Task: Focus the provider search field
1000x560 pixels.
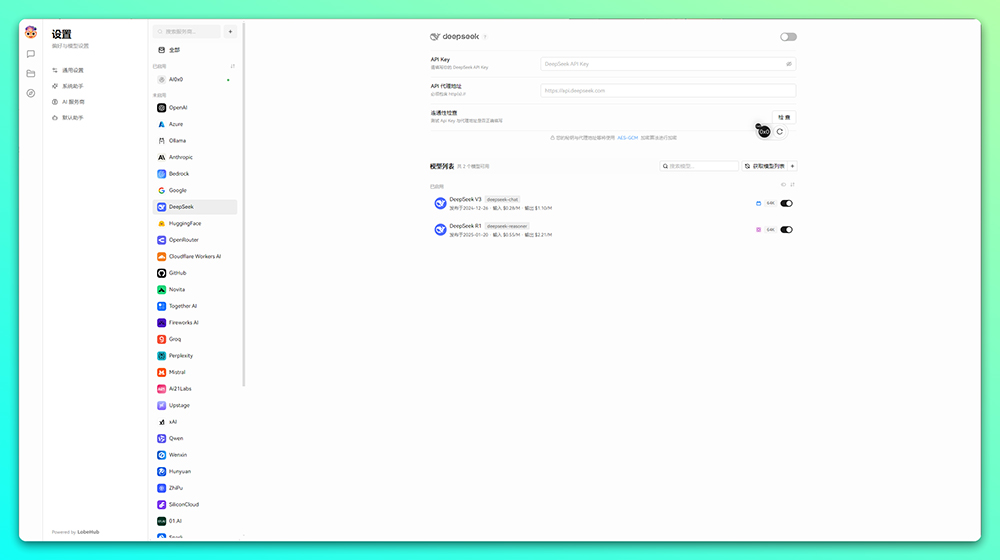Action: point(187,31)
